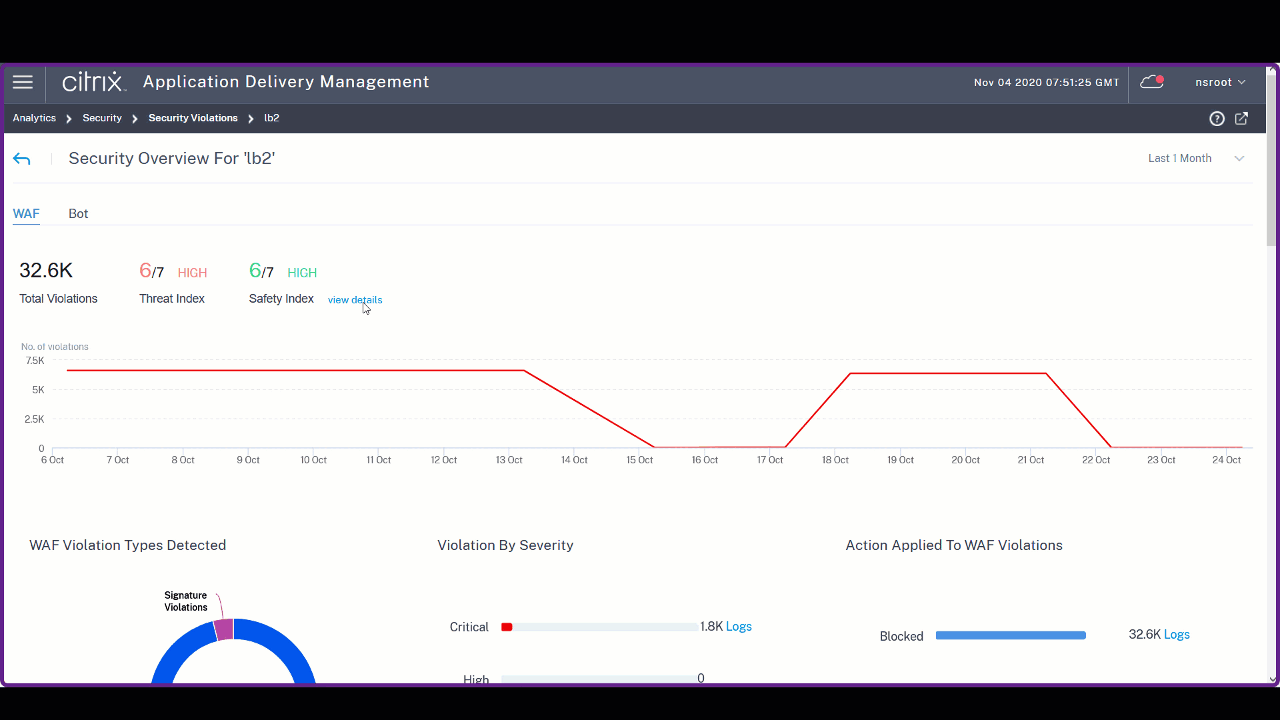Expand the nsroot user menu
The image size is (1280, 720).
point(1221,82)
